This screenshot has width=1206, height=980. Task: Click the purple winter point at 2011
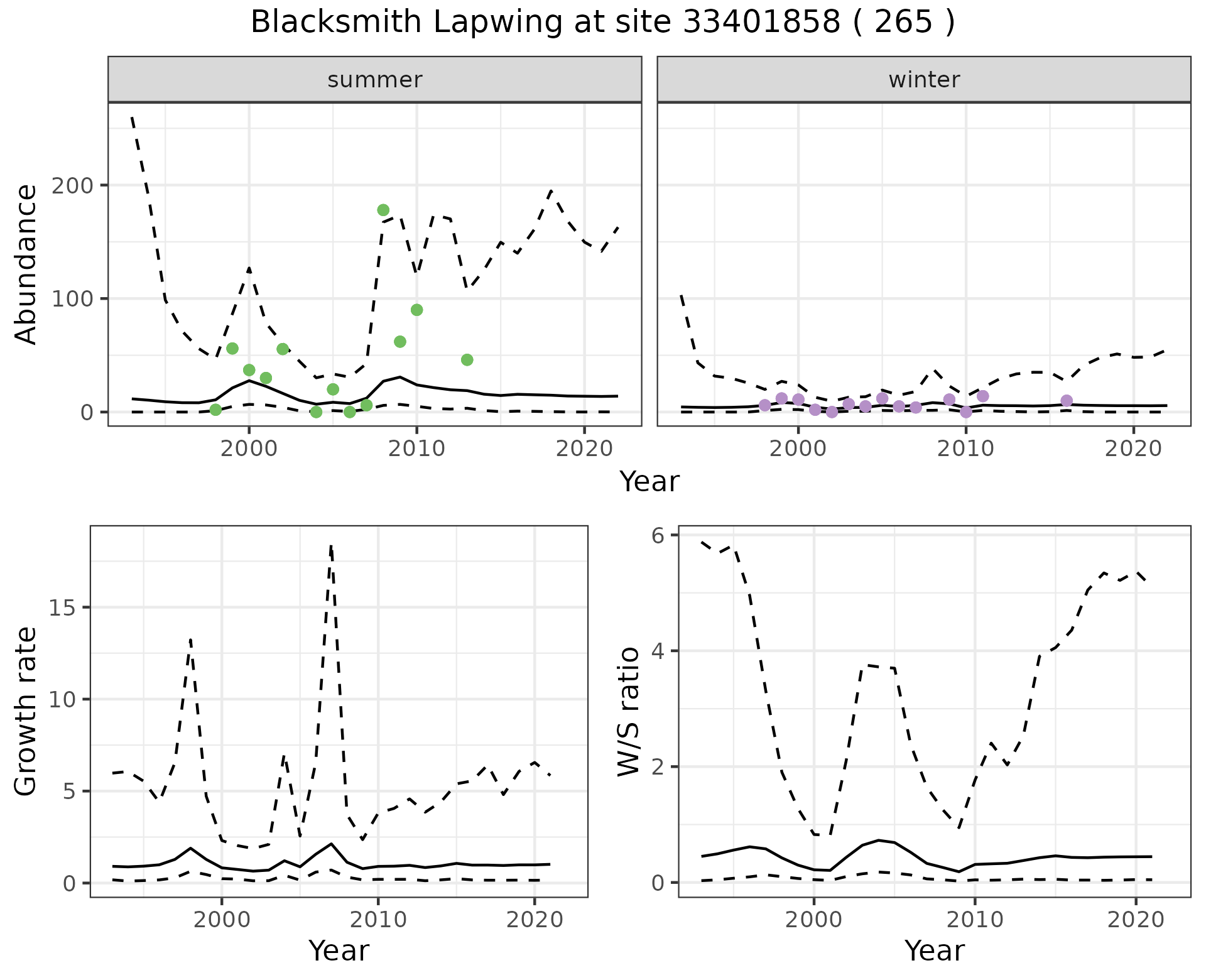tap(983, 396)
